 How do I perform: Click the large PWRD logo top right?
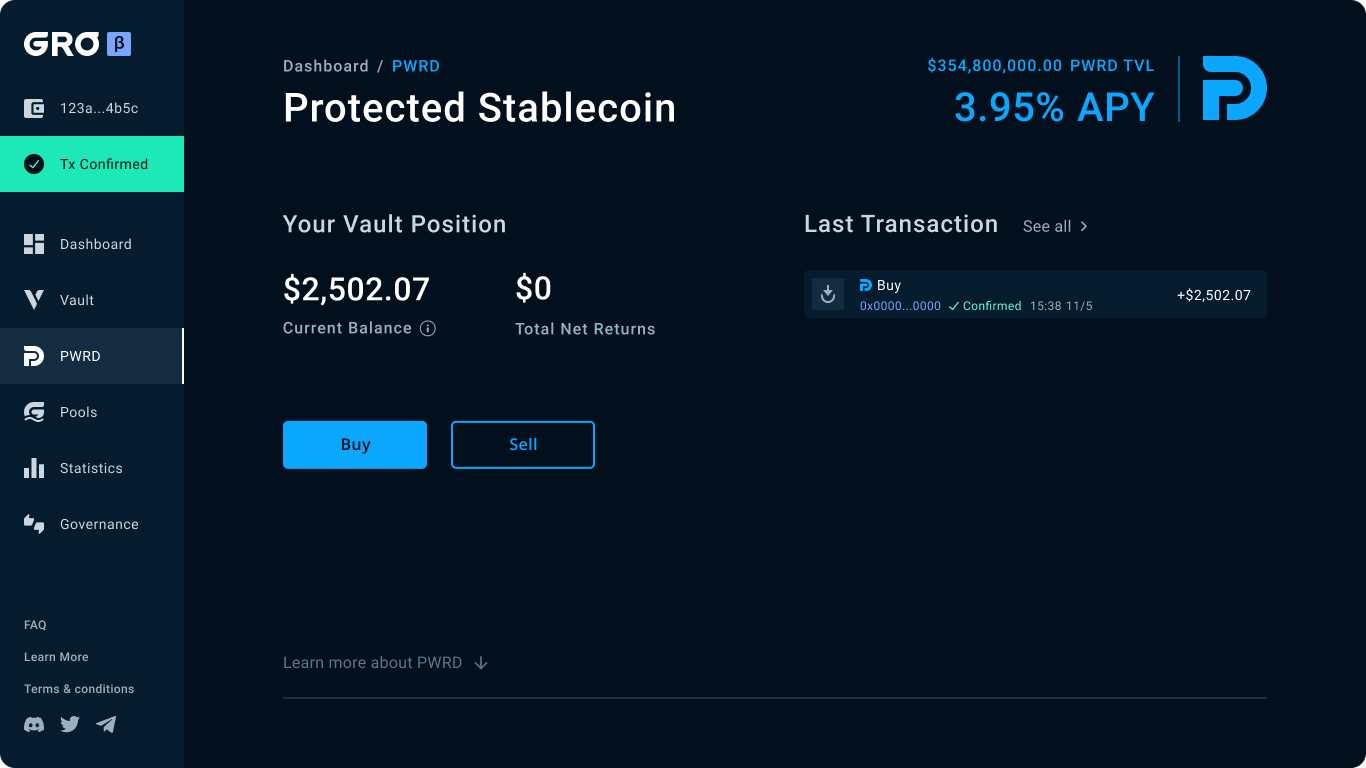[x=1234, y=88]
